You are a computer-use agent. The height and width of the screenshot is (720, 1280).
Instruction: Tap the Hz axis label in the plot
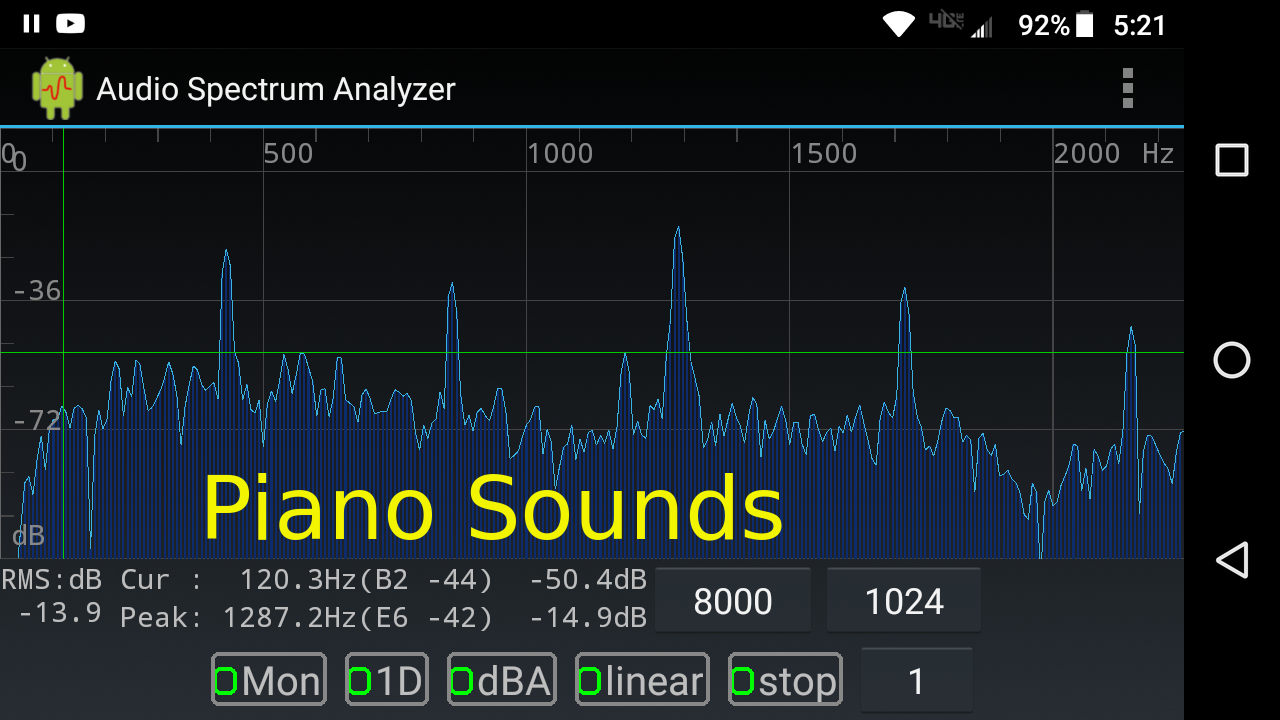(x=1158, y=153)
